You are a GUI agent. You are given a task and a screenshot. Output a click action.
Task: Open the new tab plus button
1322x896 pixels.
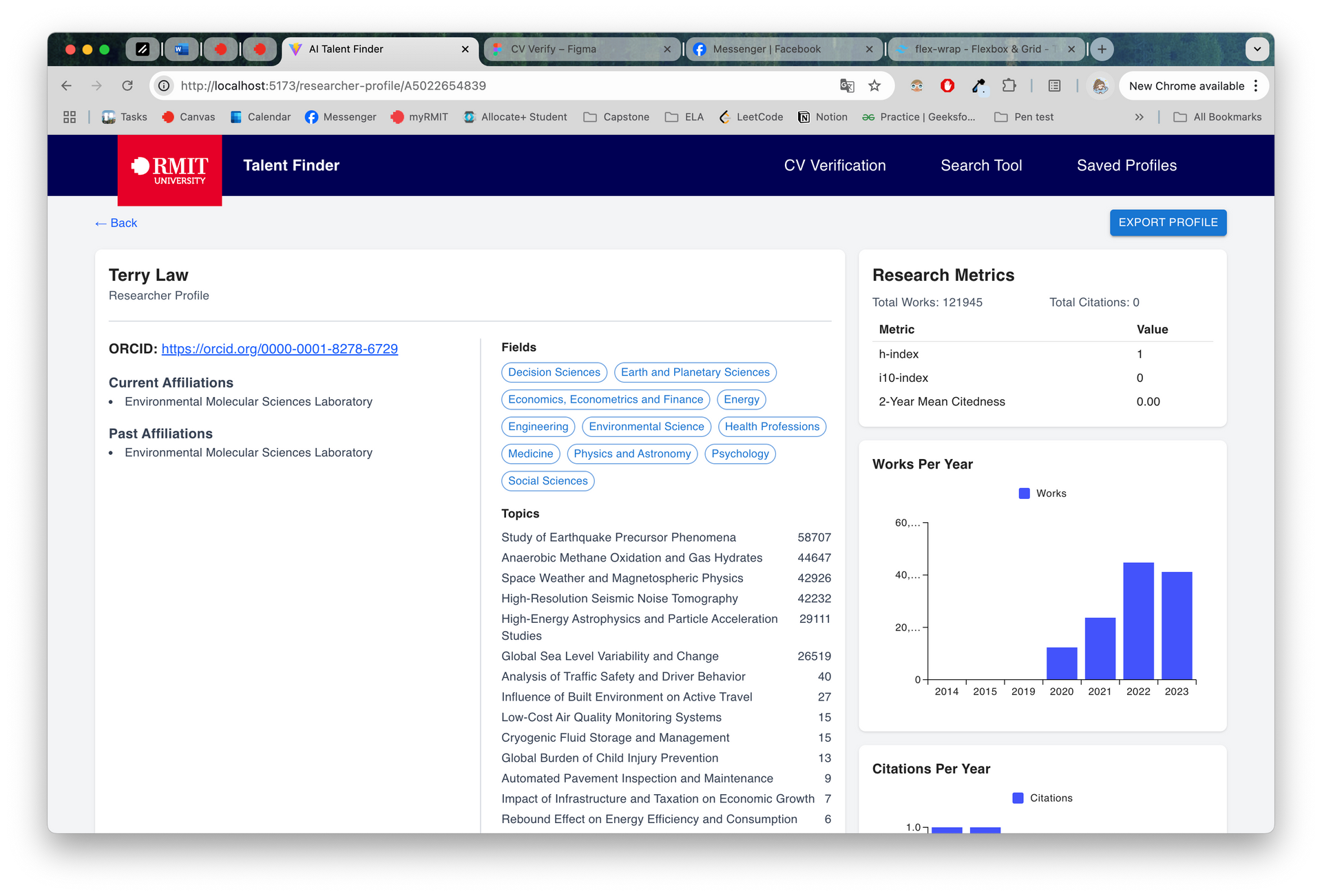click(1102, 49)
